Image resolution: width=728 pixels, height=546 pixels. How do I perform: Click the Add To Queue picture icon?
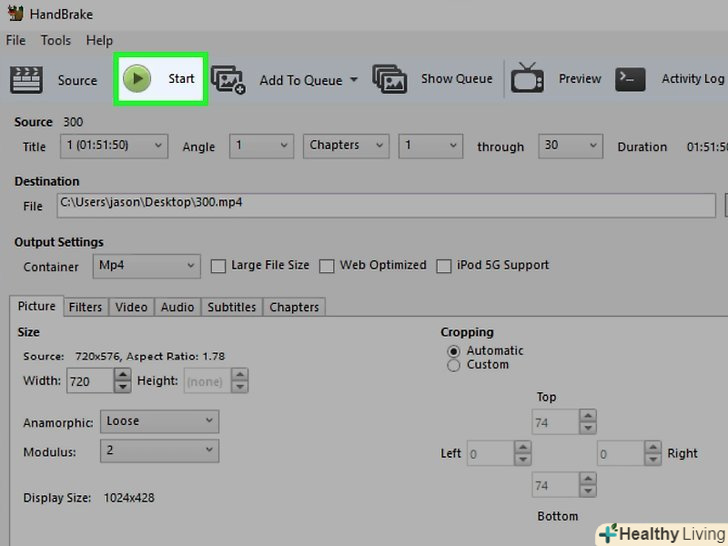[x=228, y=80]
